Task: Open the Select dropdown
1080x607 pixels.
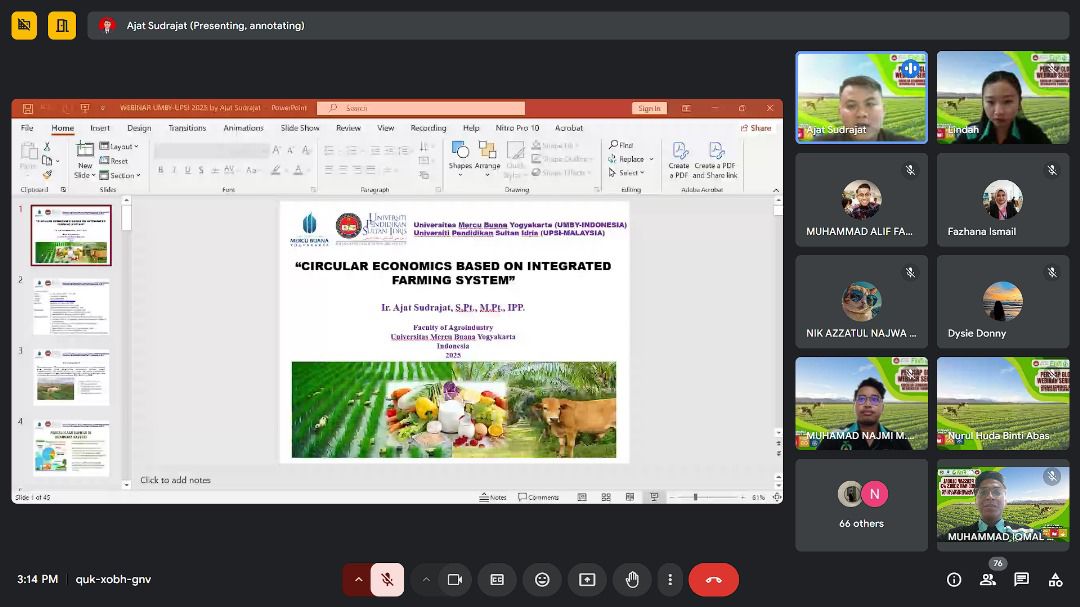Action: tap(626, 173)
